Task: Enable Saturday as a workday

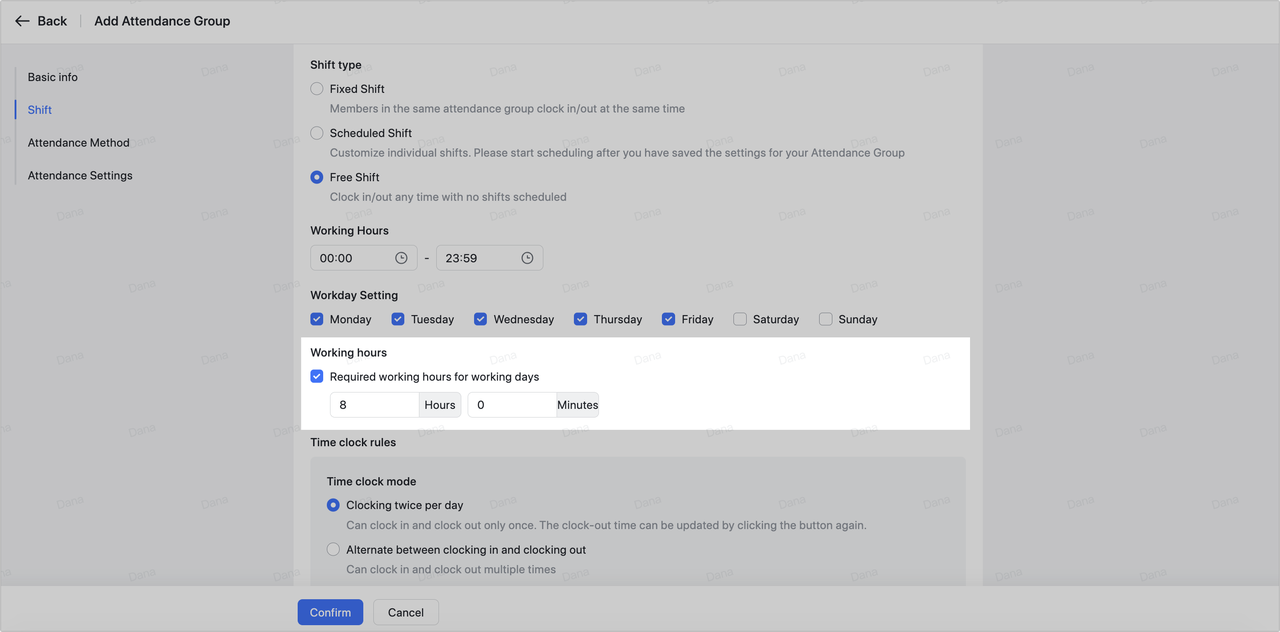Action: pos(740,319)
